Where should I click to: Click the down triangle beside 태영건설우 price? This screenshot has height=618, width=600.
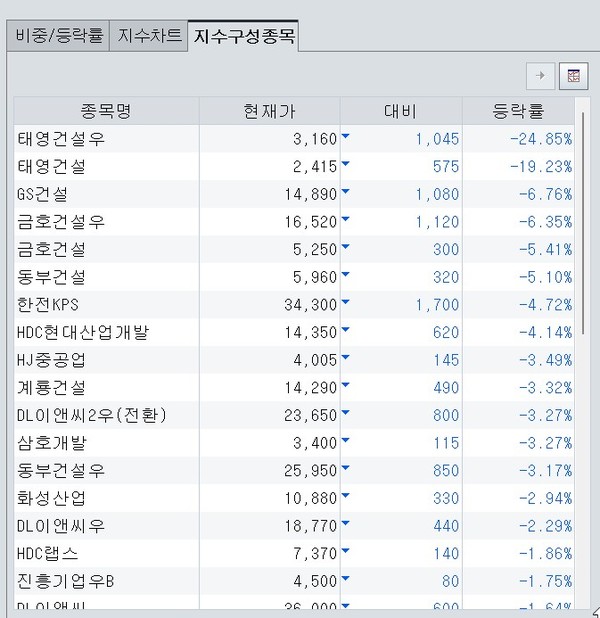pyautogui.click(x=346, y=137)
